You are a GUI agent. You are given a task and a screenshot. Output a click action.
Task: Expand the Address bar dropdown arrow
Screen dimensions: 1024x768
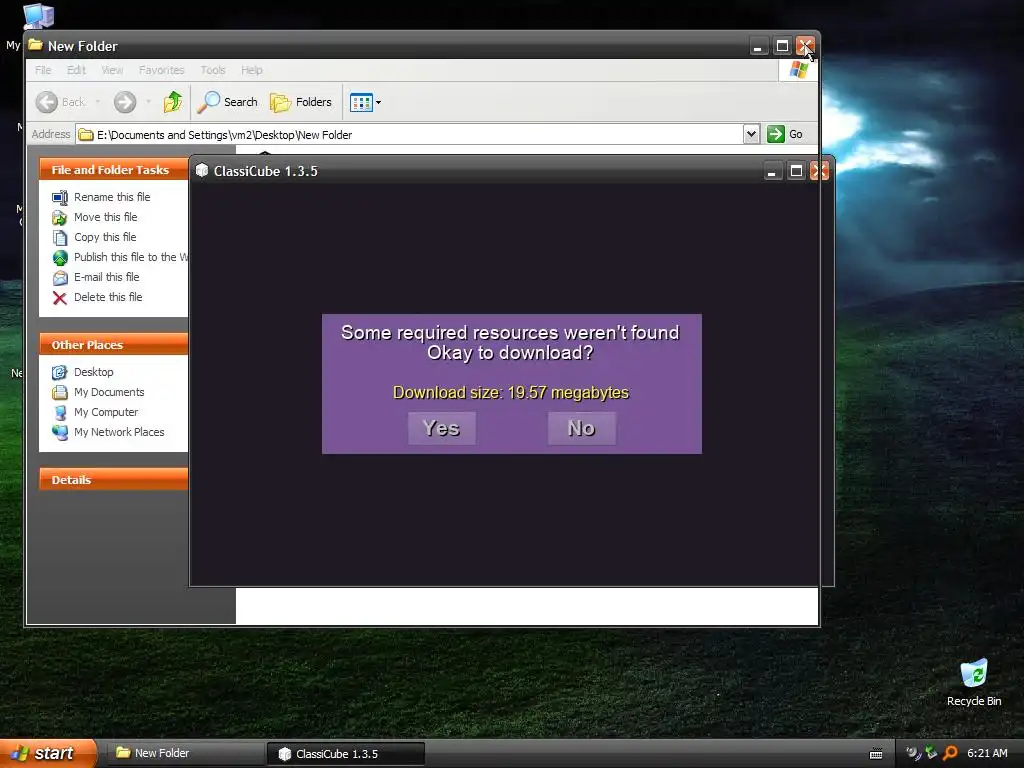[751, 134]
